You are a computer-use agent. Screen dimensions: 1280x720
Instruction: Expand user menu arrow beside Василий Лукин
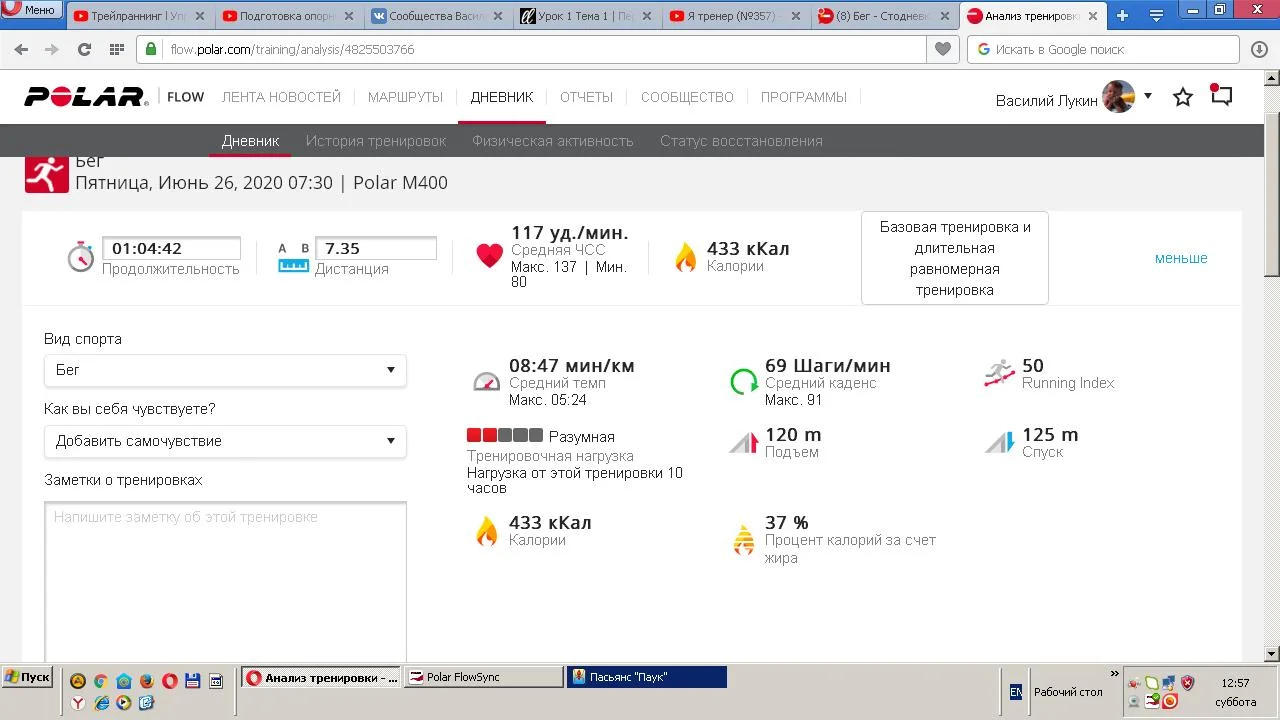tap(1148, 96)
